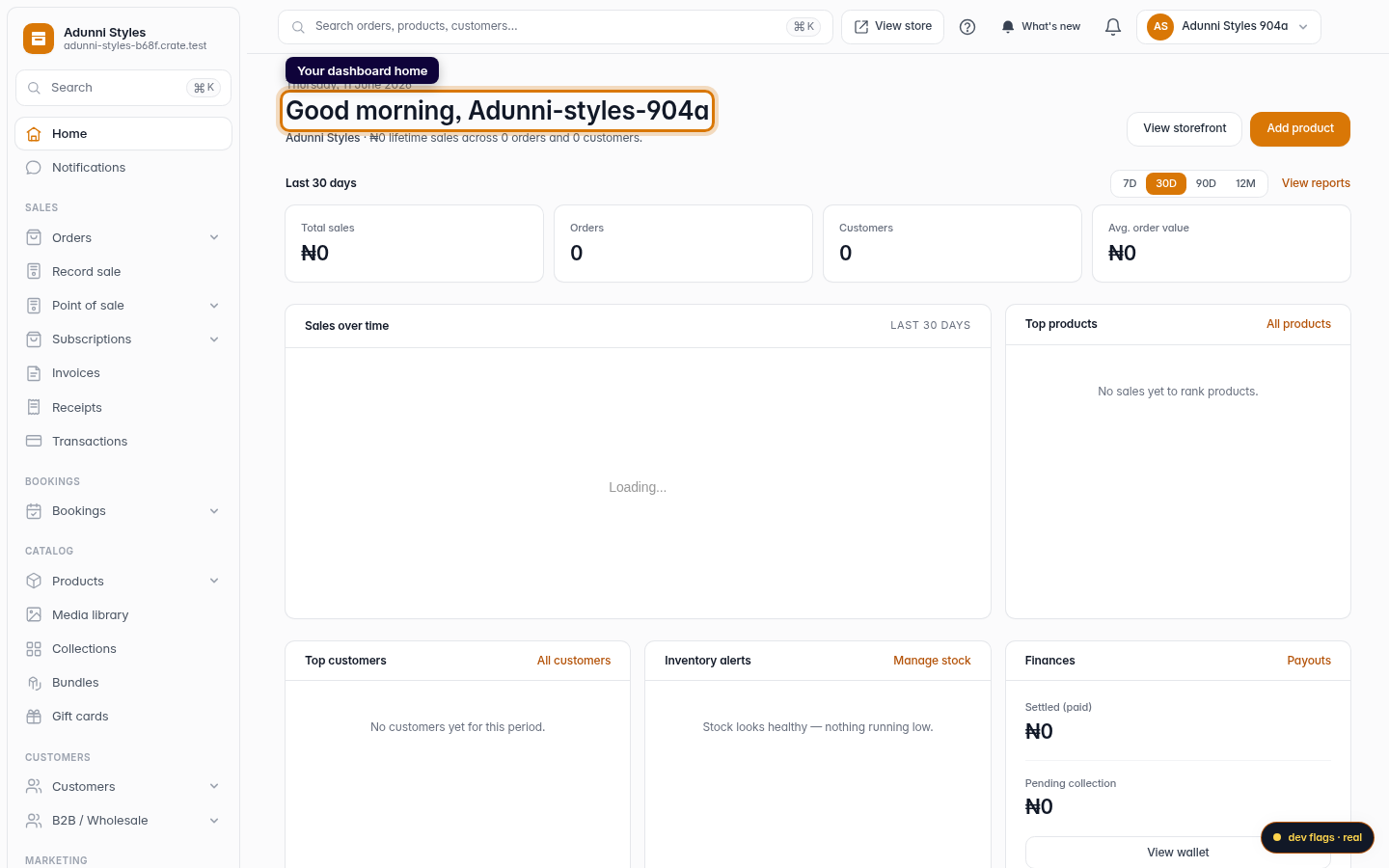
Task: Focus the top search orders field
Action: pos(555,27)
